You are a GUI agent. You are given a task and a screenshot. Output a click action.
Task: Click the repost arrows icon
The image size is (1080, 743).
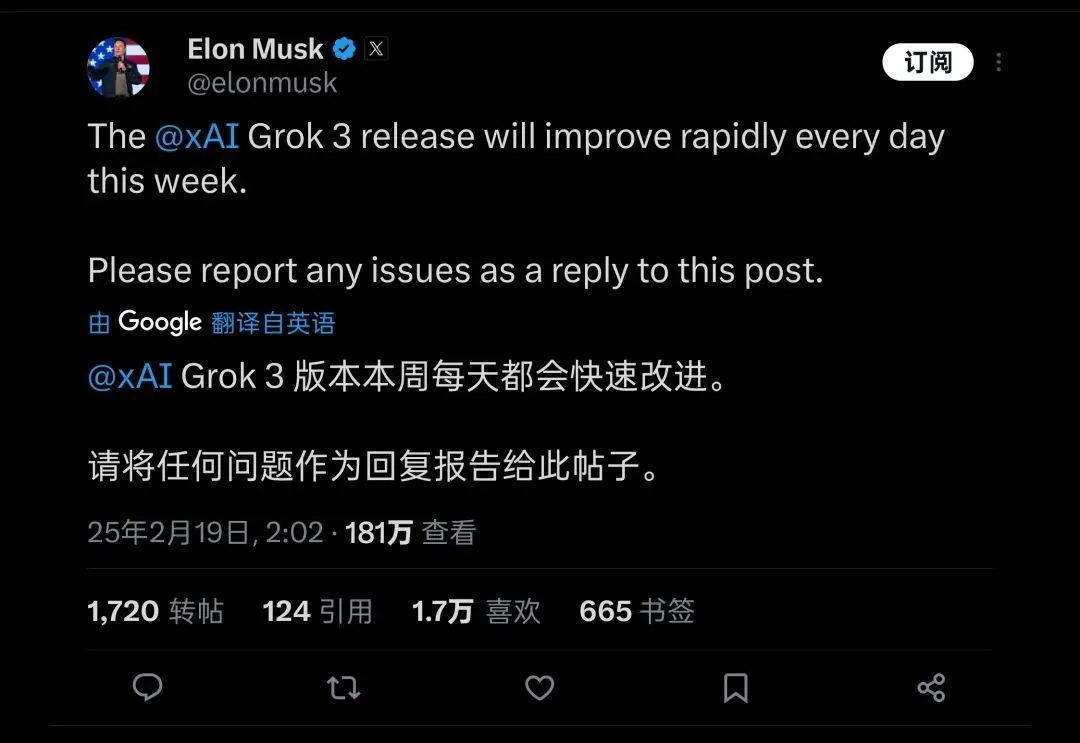343,688
